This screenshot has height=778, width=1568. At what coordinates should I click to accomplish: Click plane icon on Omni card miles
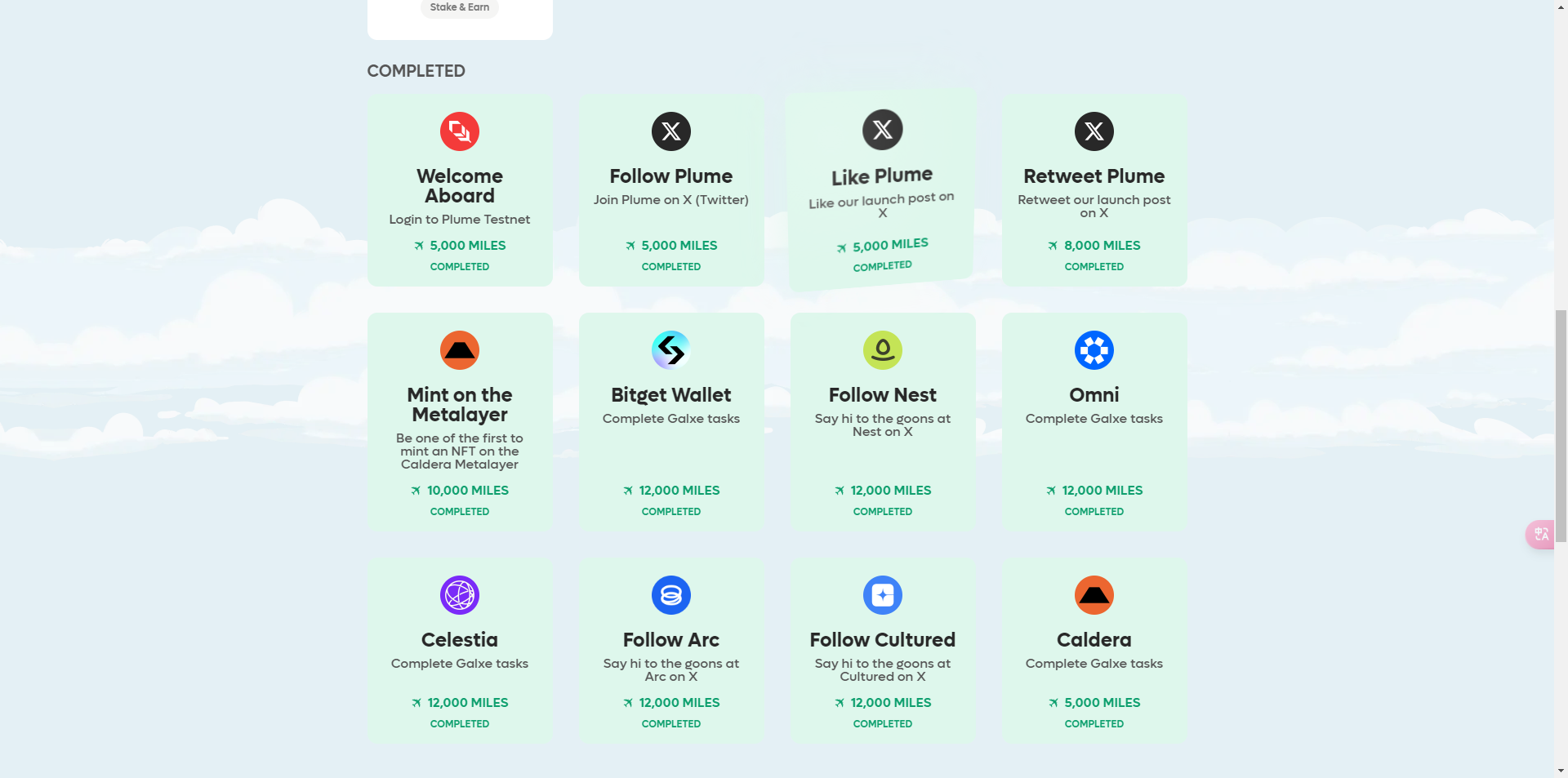(x=1051, y=491)
